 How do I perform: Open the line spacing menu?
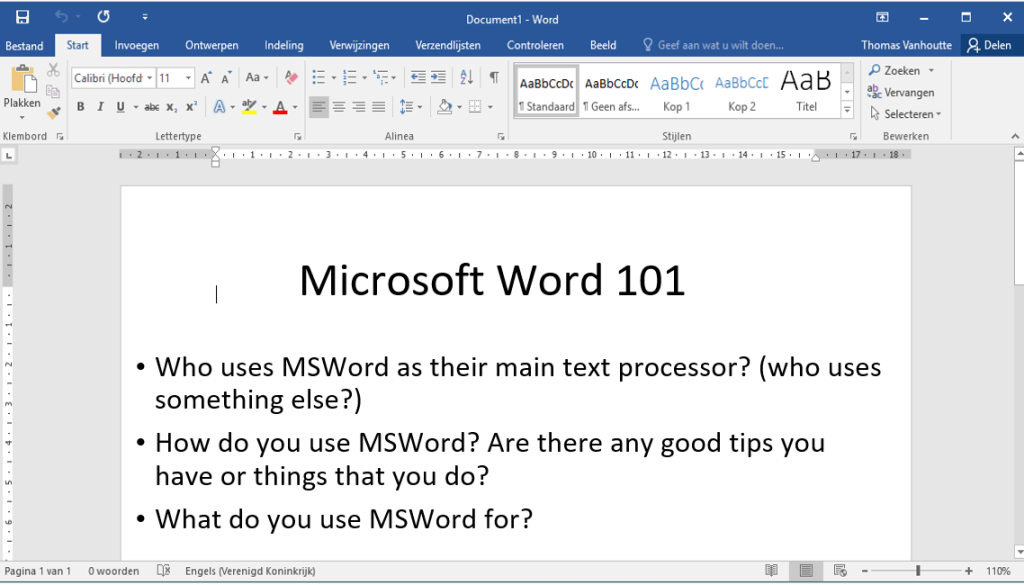[x=410, y=106]
